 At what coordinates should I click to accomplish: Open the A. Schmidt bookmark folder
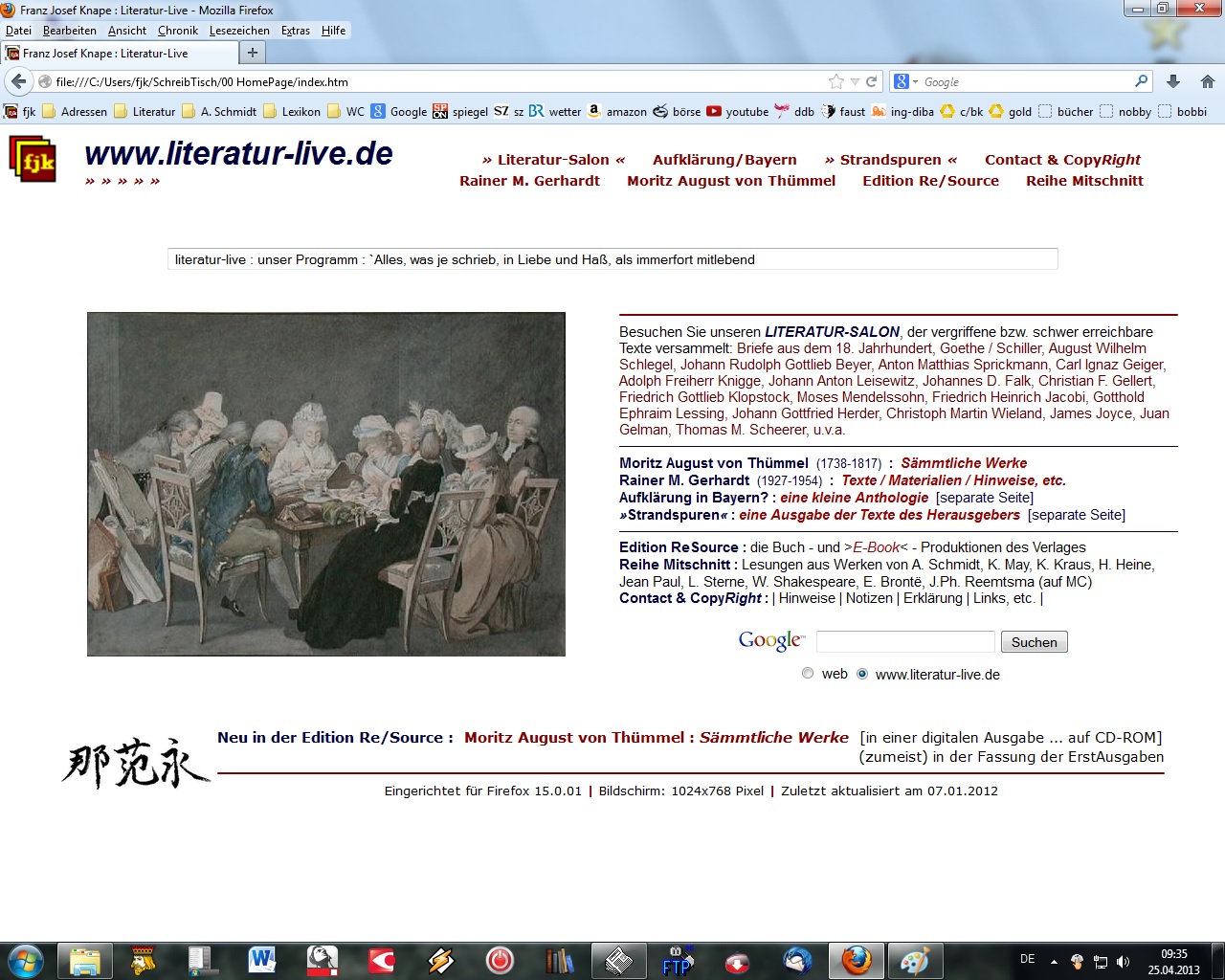tap(219, 111)
